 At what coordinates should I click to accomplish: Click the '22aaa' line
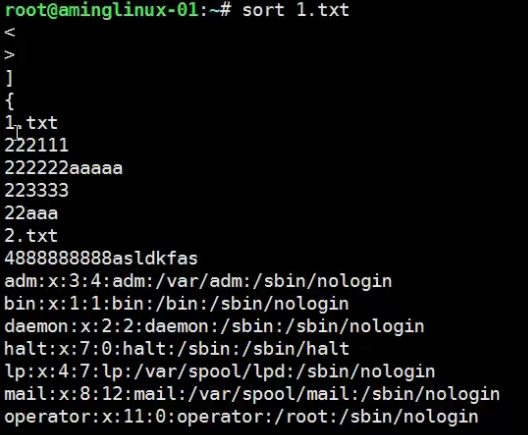(31, 213)
